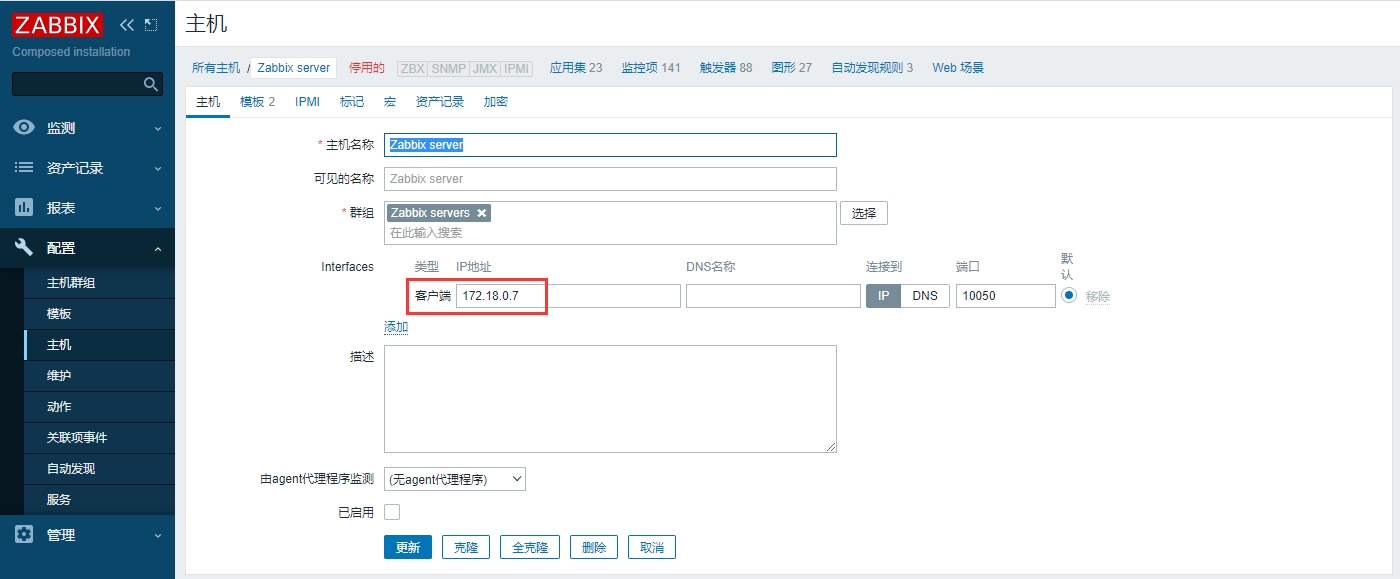Collapse the 配置 sidebar section
The height and width of the screenshot is (579, 1400).
[x=87, y=248]
